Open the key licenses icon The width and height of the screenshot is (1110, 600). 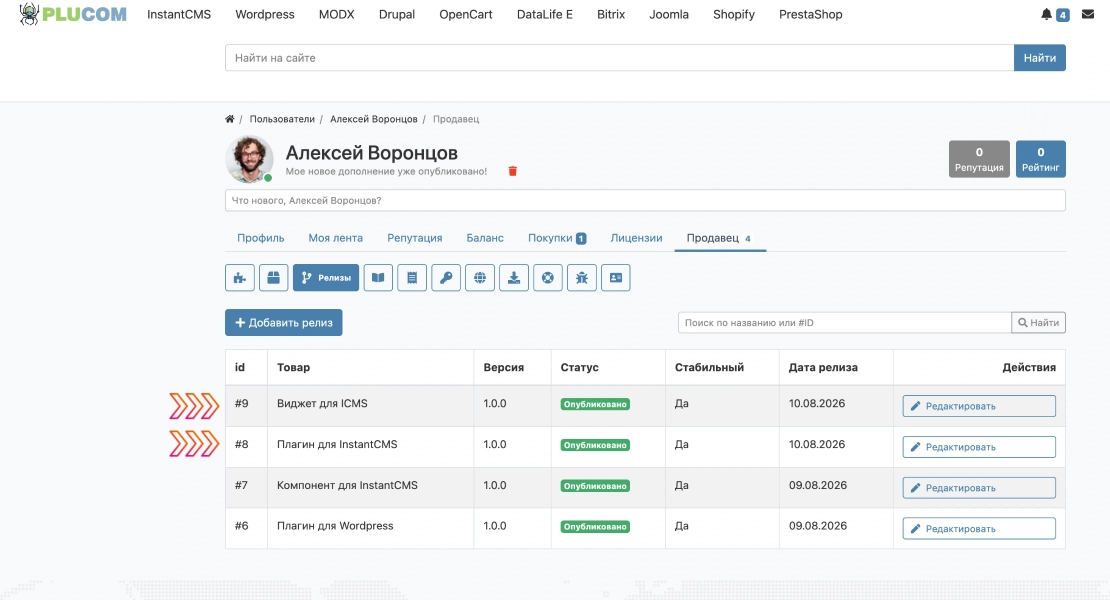[x=446, y=277]
